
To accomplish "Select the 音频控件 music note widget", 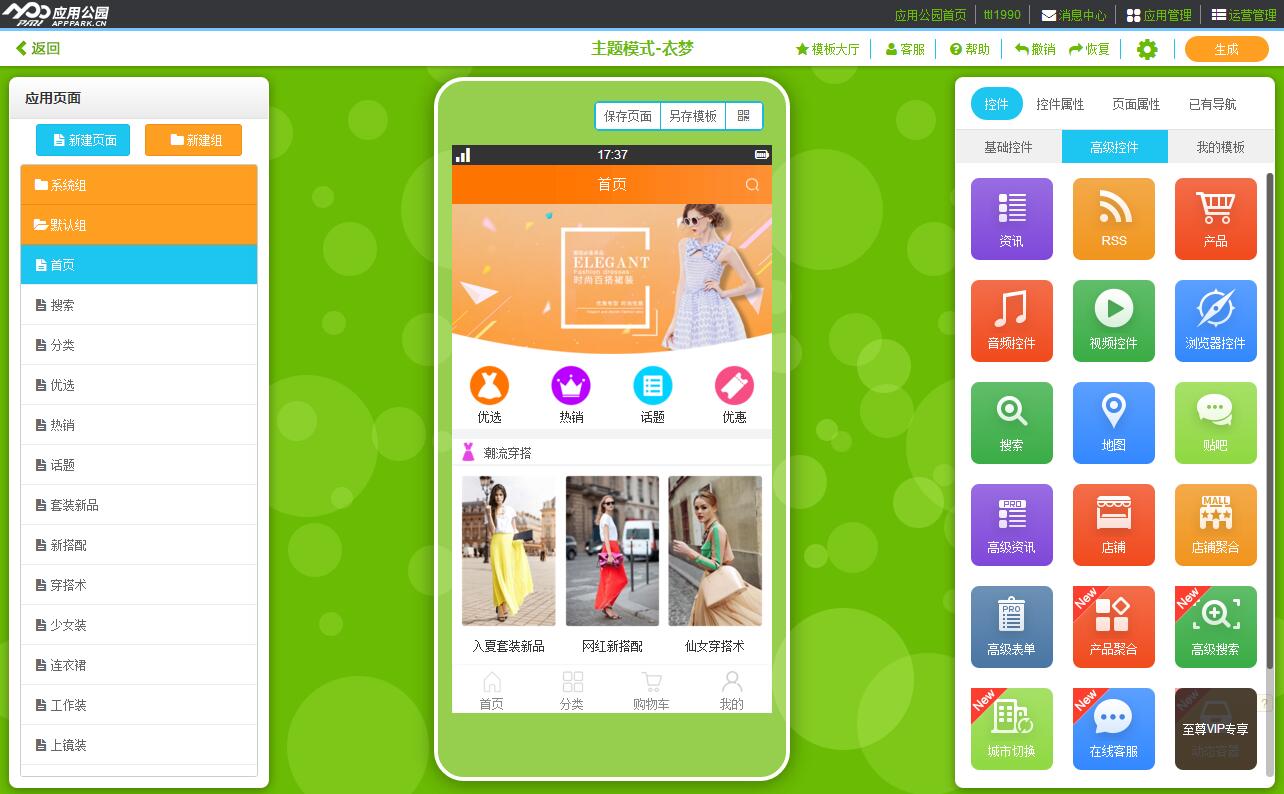I will click(1011, 320).
